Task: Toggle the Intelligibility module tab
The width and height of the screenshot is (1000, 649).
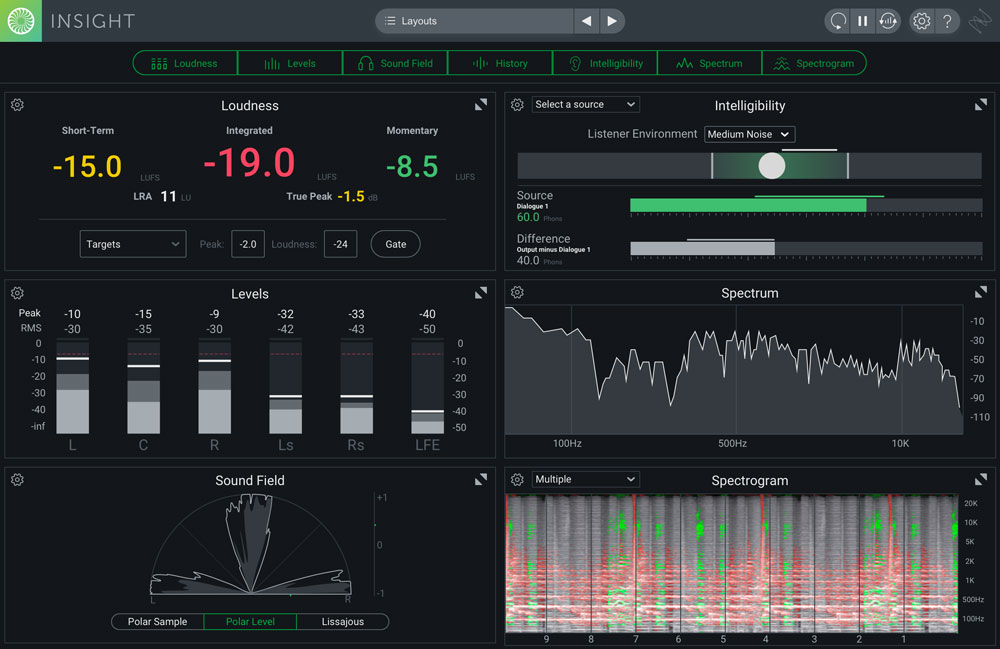Action: (x=605, y=63)
